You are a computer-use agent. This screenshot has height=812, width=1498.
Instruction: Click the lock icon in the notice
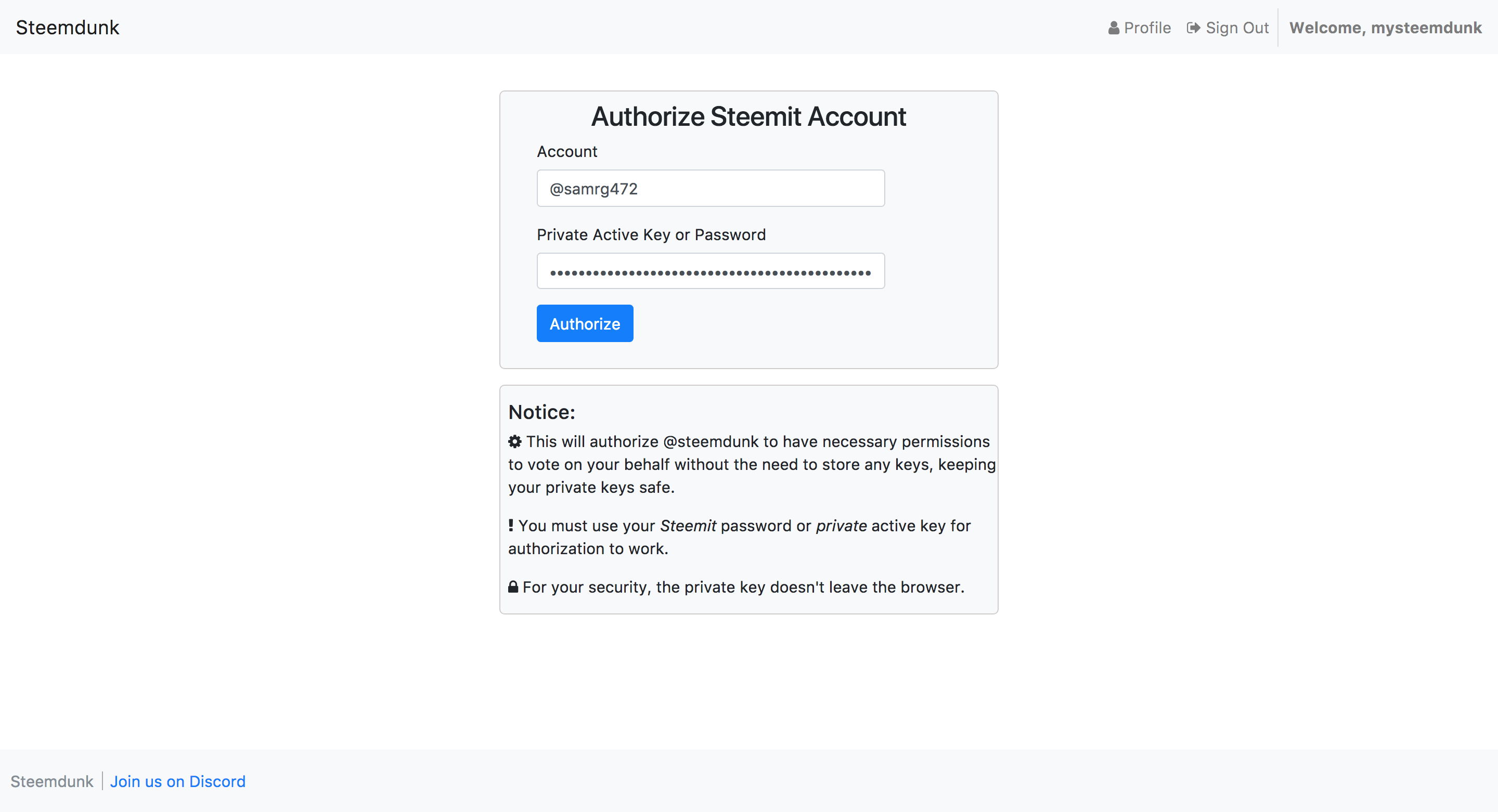513,587
